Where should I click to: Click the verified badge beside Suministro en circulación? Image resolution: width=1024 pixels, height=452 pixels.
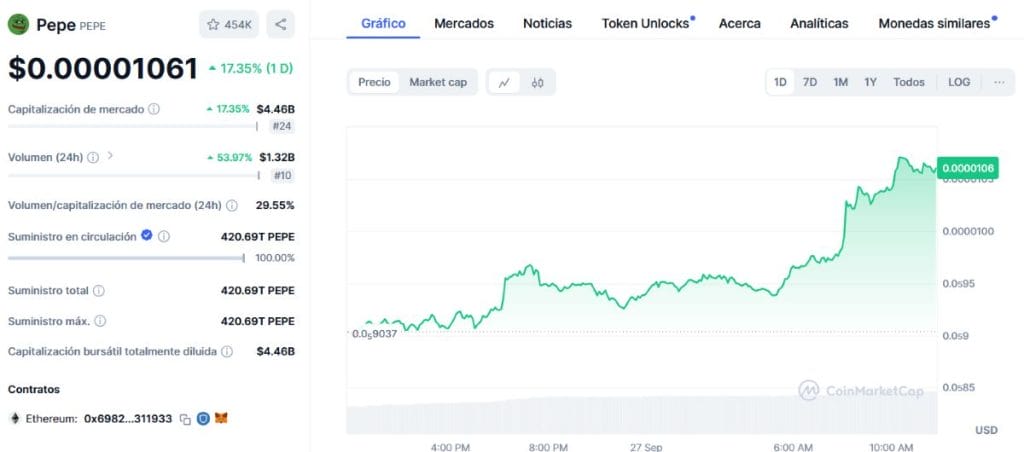147,235
